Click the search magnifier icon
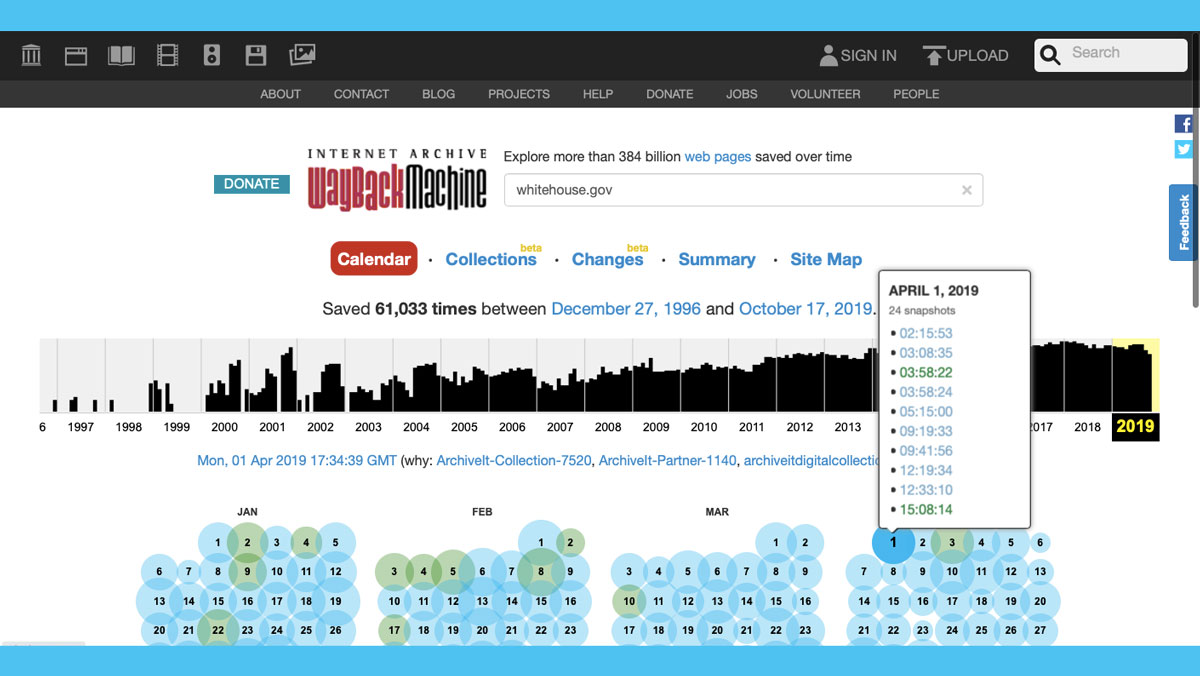Viewport: 1200px width, 676px height. click(1050, 55)
